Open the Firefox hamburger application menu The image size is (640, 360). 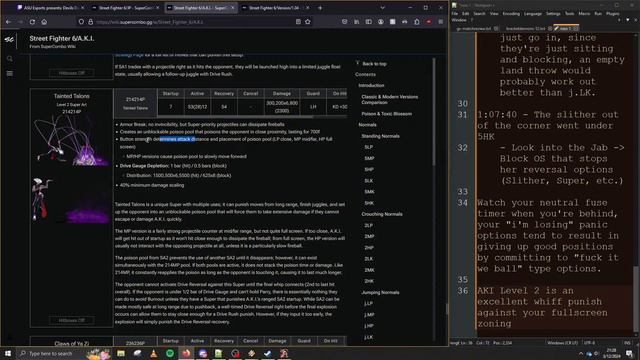point(441,22)
